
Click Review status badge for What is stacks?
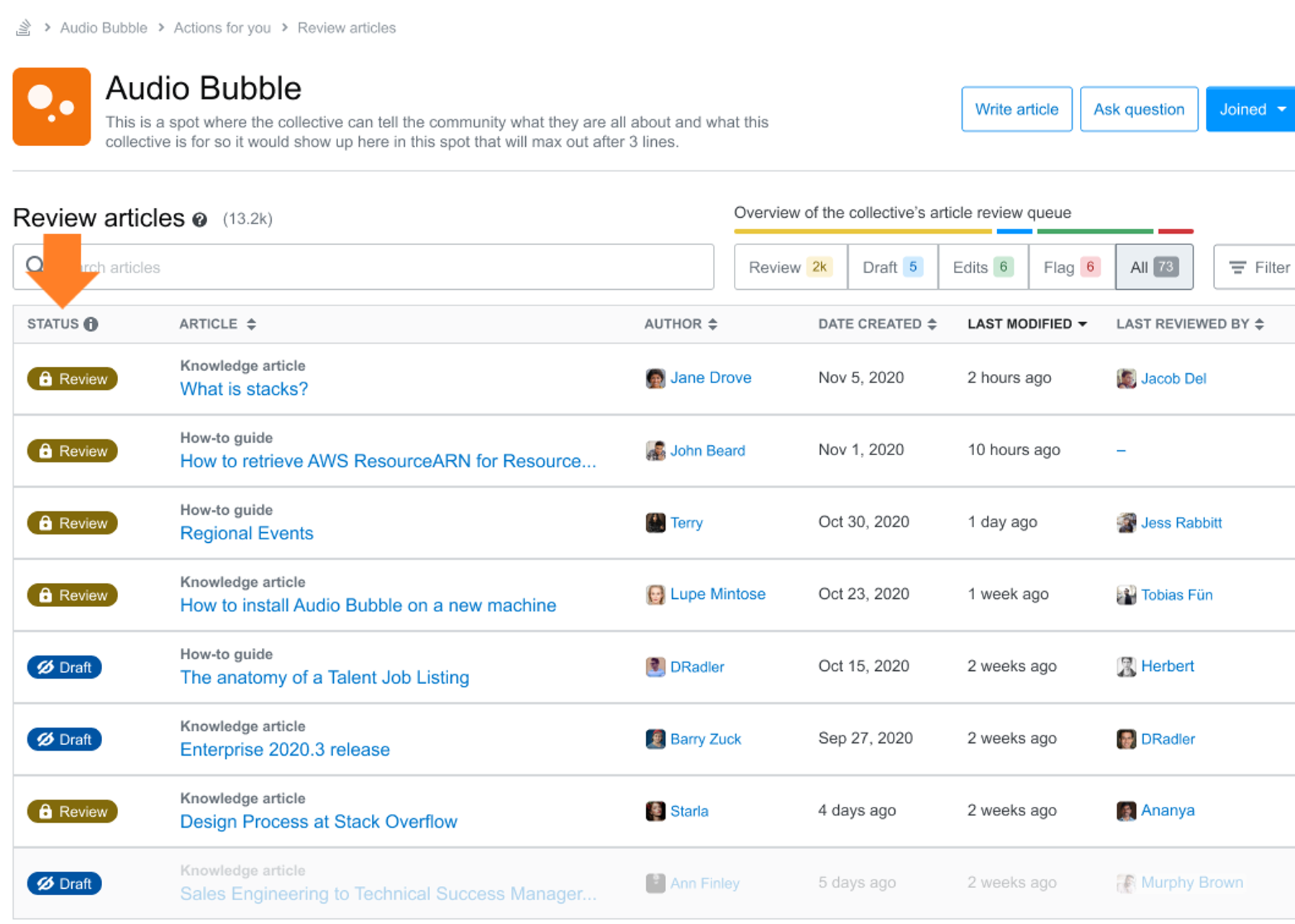click(73, 379)
